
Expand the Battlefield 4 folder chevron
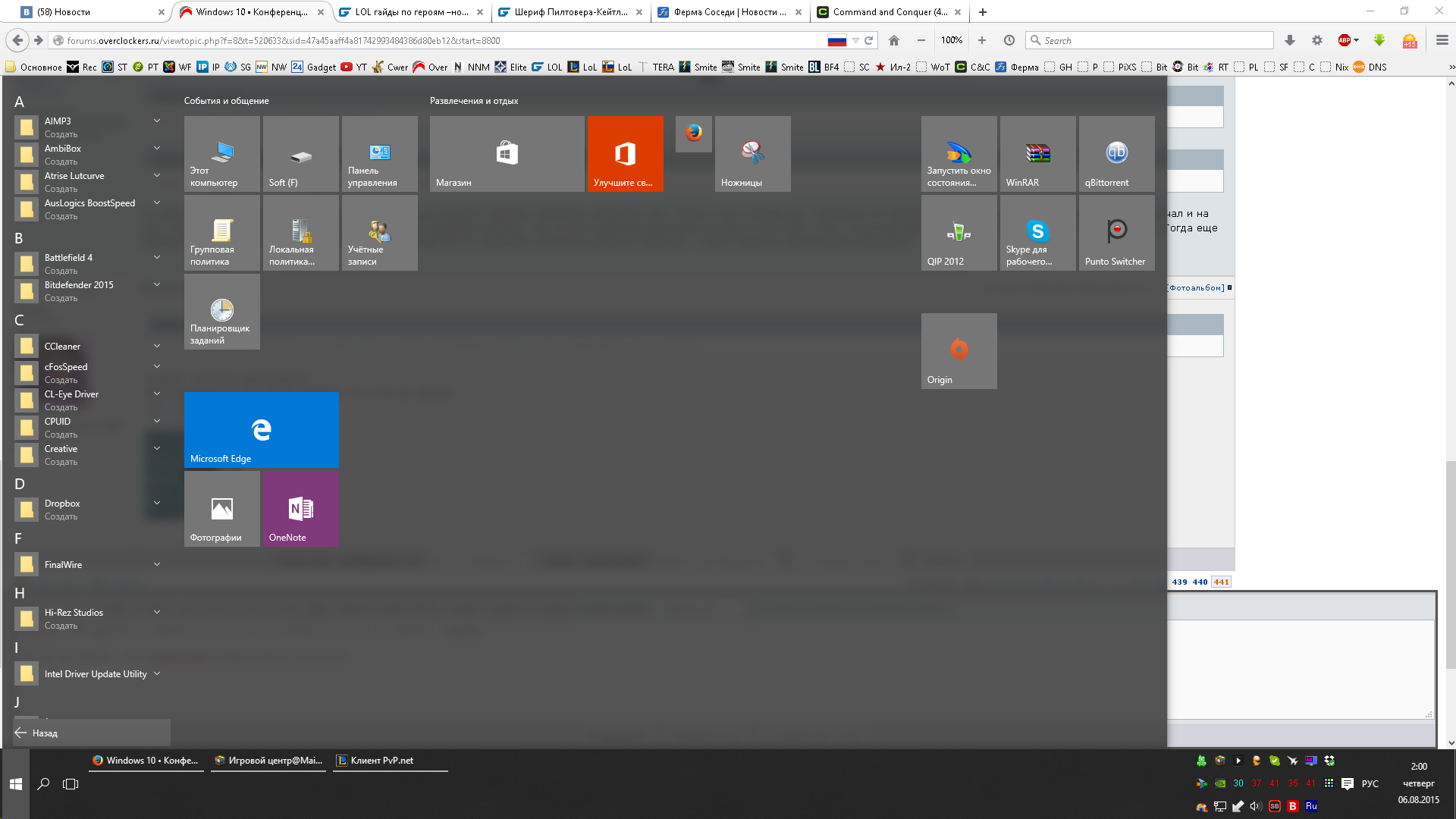[x=157, y=257]
